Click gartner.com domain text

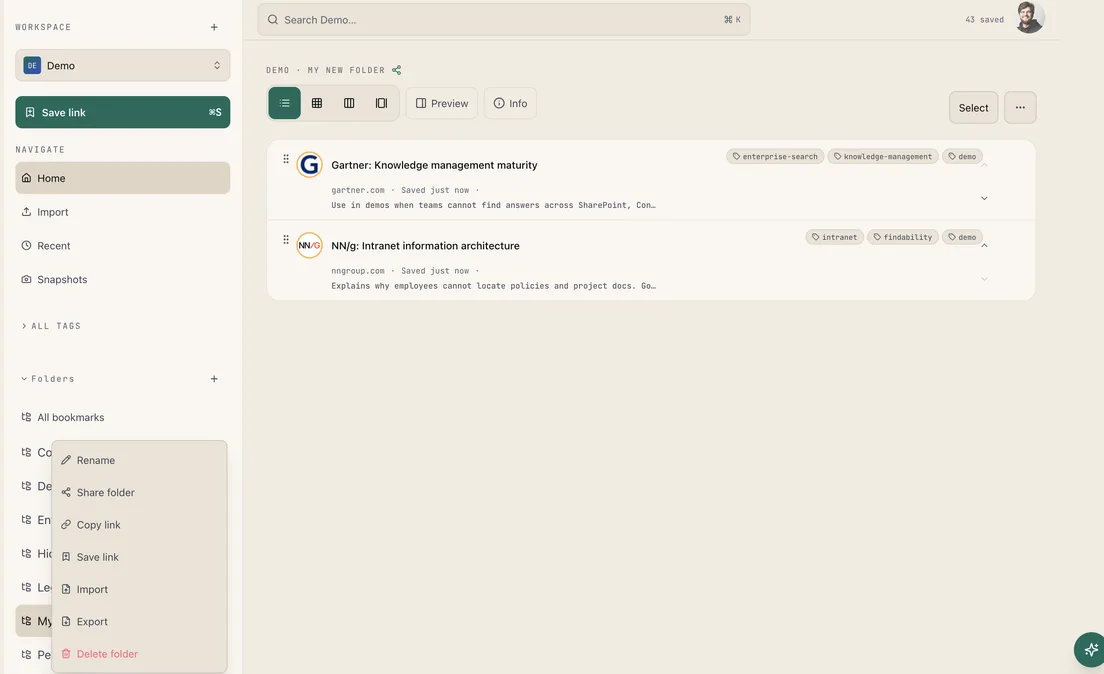point(358,190)
